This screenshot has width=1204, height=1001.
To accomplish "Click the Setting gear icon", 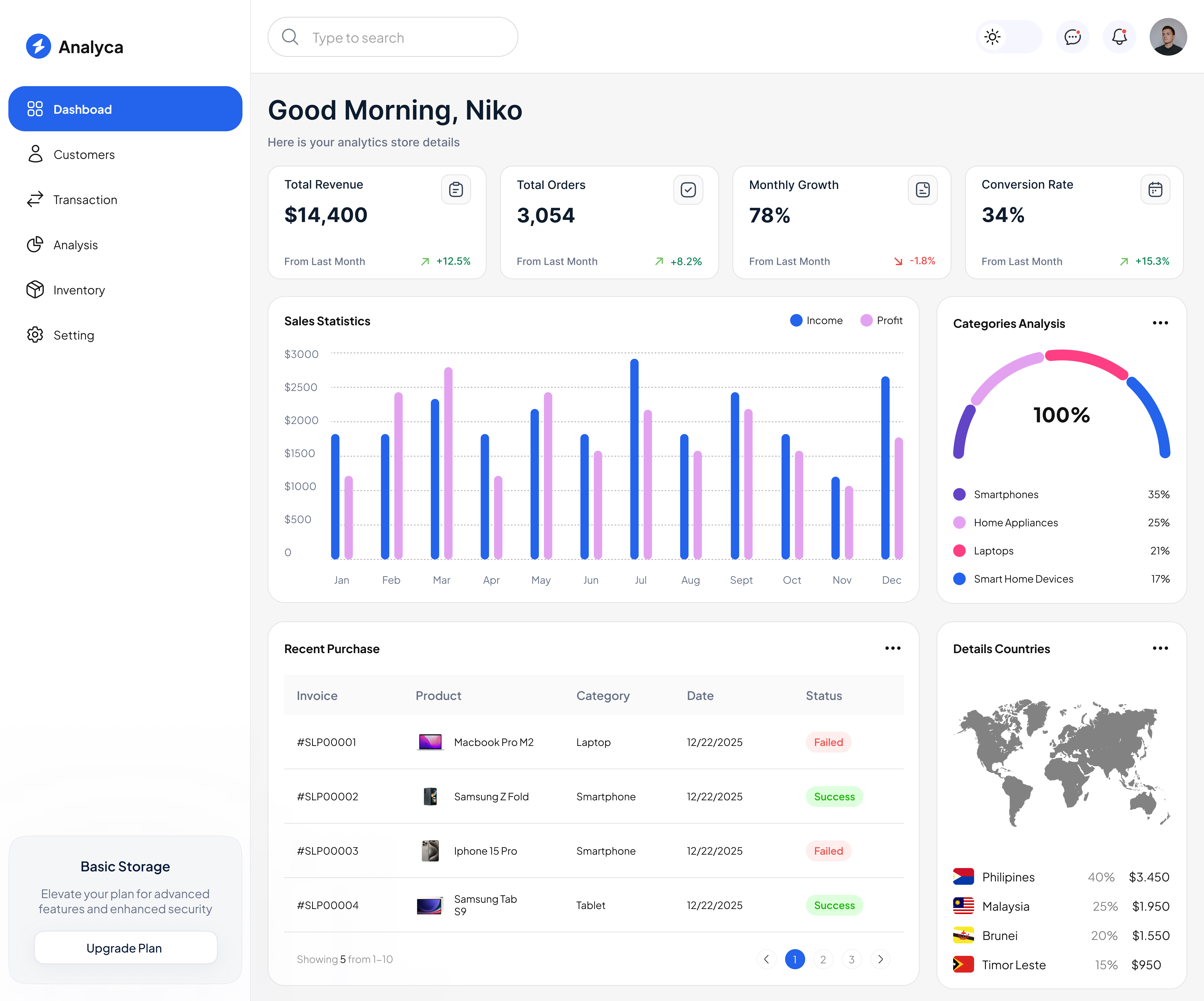I will tap(35, 335).
